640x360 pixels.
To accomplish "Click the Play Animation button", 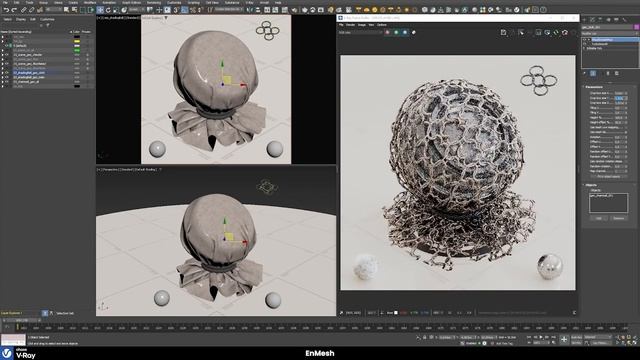I will [x=541, y=337].
